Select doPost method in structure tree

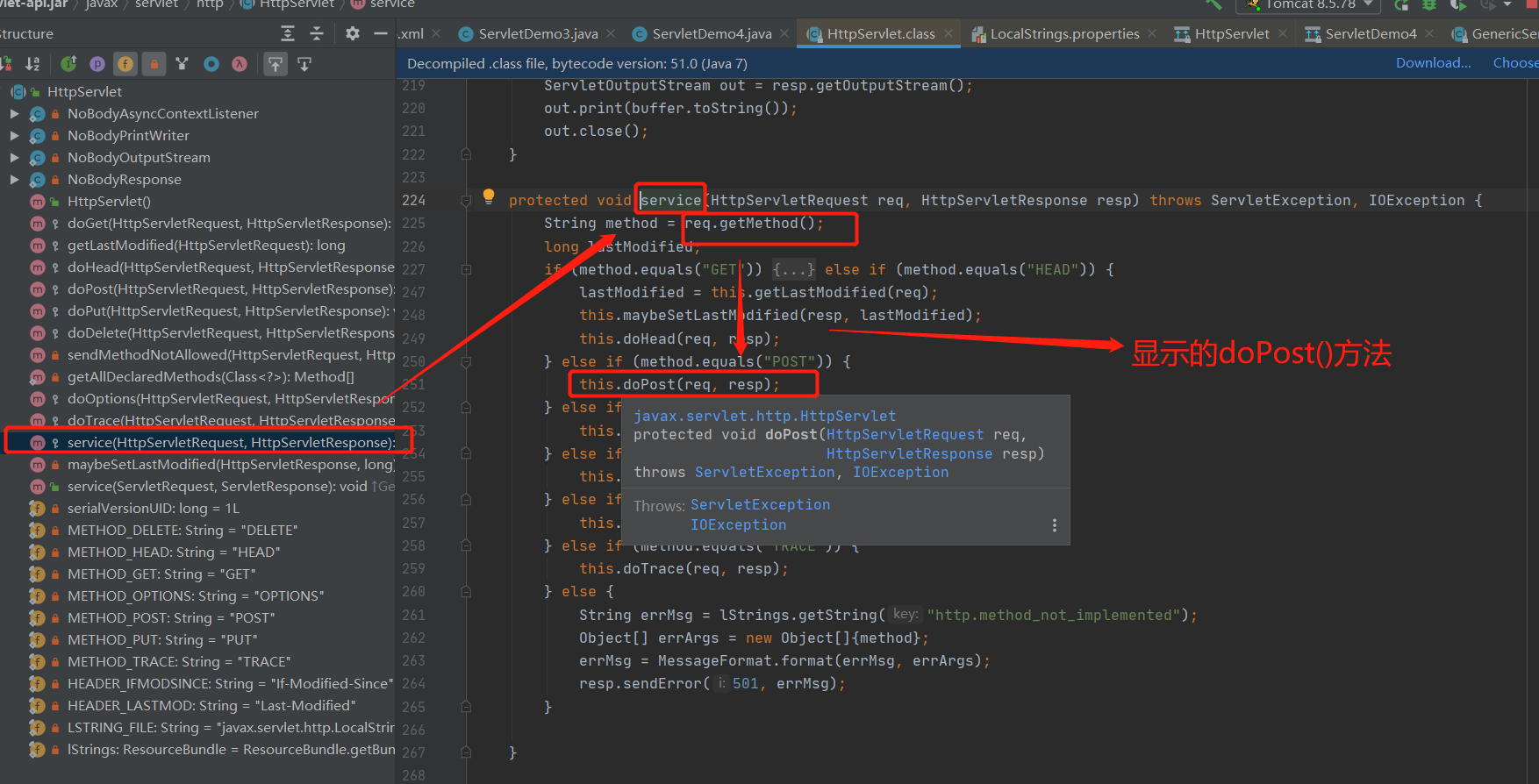click(231, 289)
